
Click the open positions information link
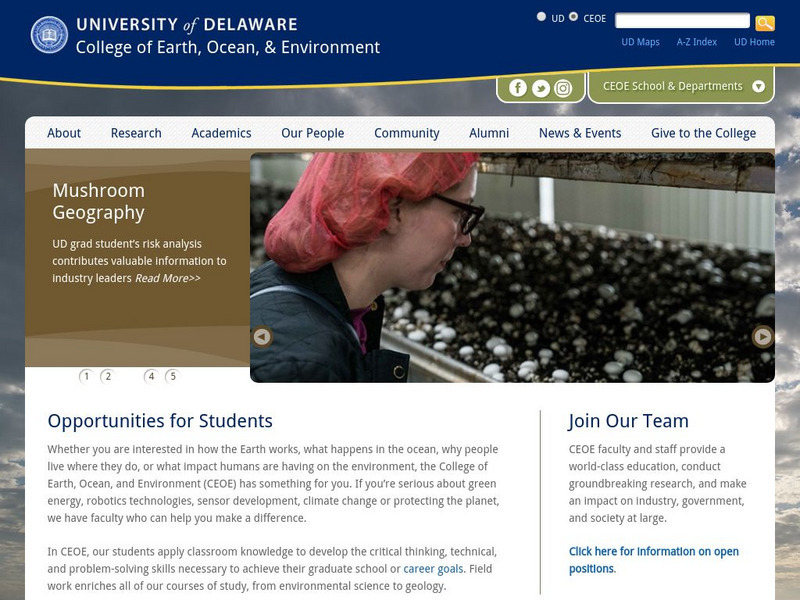pos(654,560)
